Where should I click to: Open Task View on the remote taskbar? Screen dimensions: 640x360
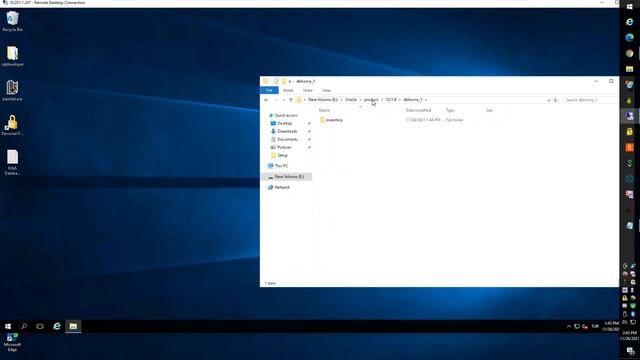coord(40,326)
